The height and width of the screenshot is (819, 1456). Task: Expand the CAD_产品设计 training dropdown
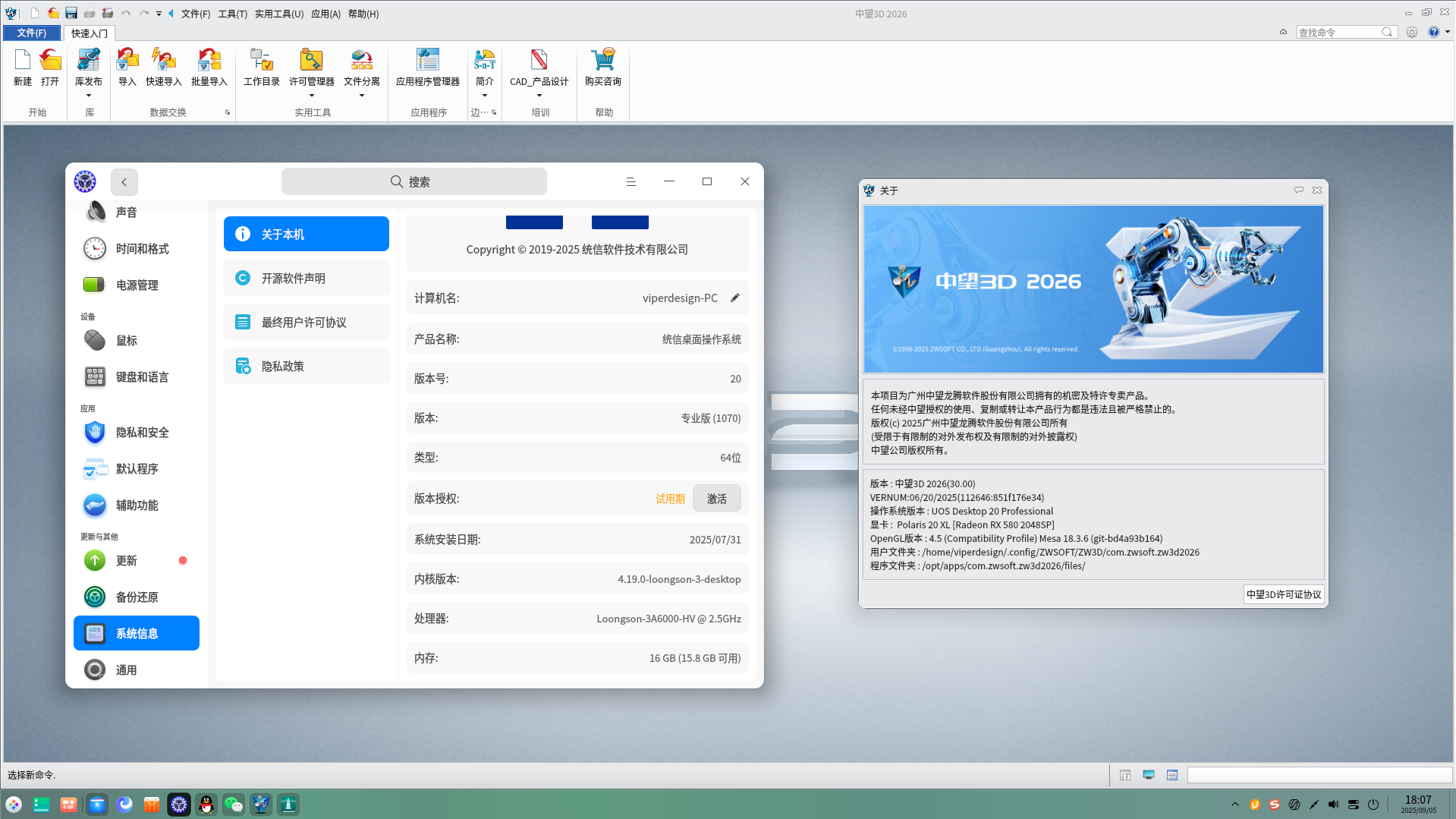point(539,96)
